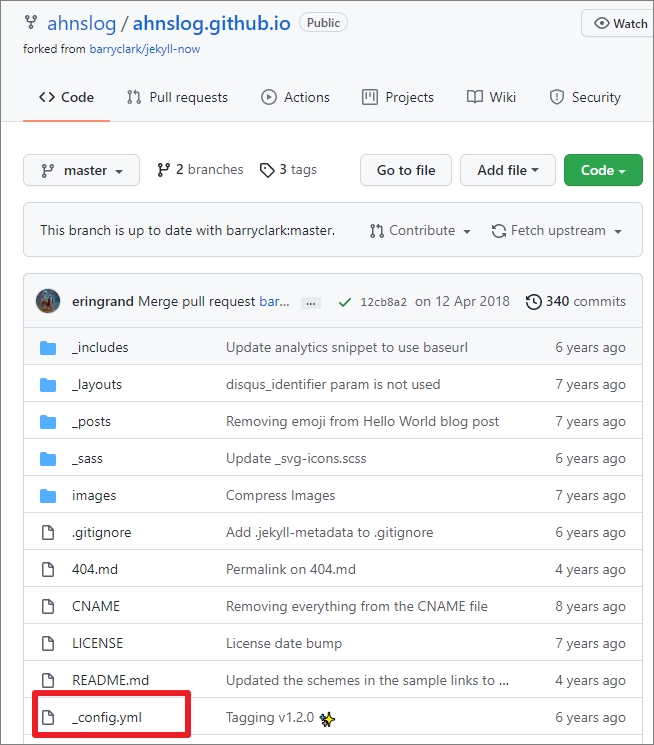The image size is (654, 745).
Task: Open commit 'Removing emoji from Hello World blog post'
Action: (363, 422)
